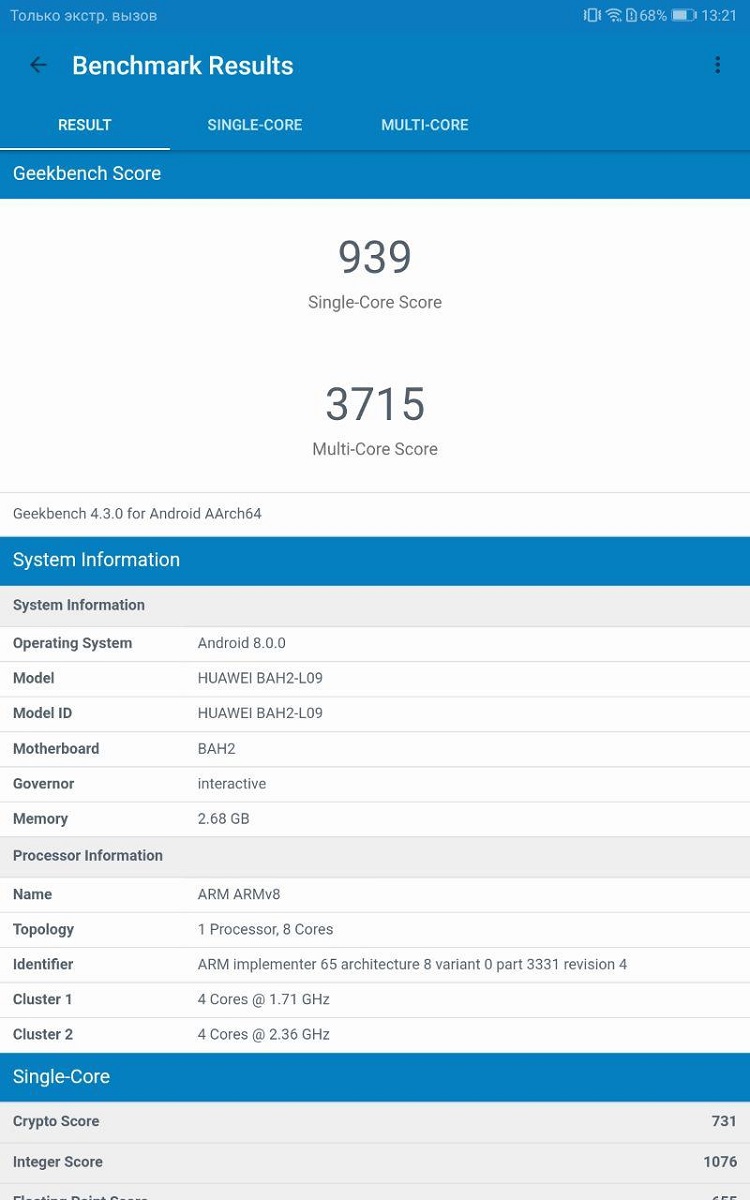
Task: Switch to the MULTI-CORE tab
Action: tap(425, 125)
